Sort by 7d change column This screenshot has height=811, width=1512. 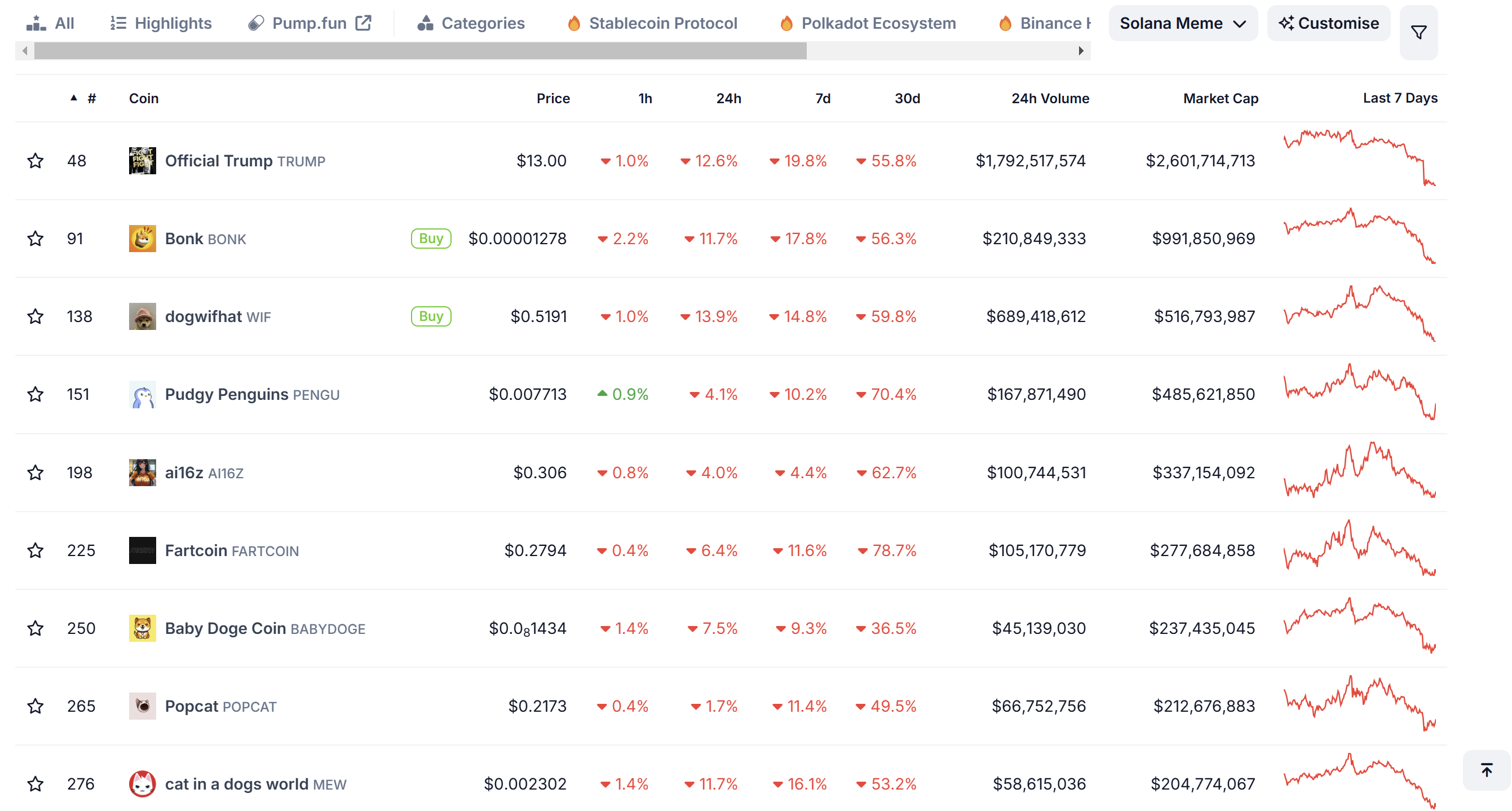point(823,98)
